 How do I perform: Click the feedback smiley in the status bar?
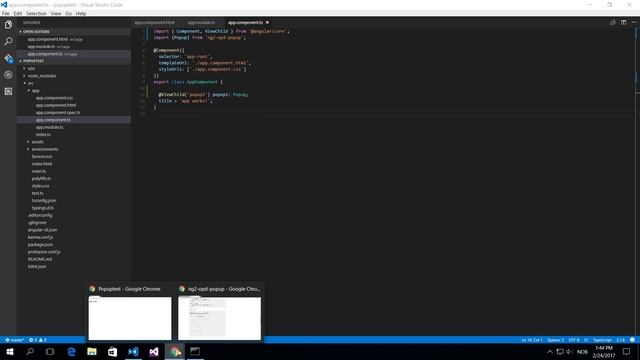[632, 340]
